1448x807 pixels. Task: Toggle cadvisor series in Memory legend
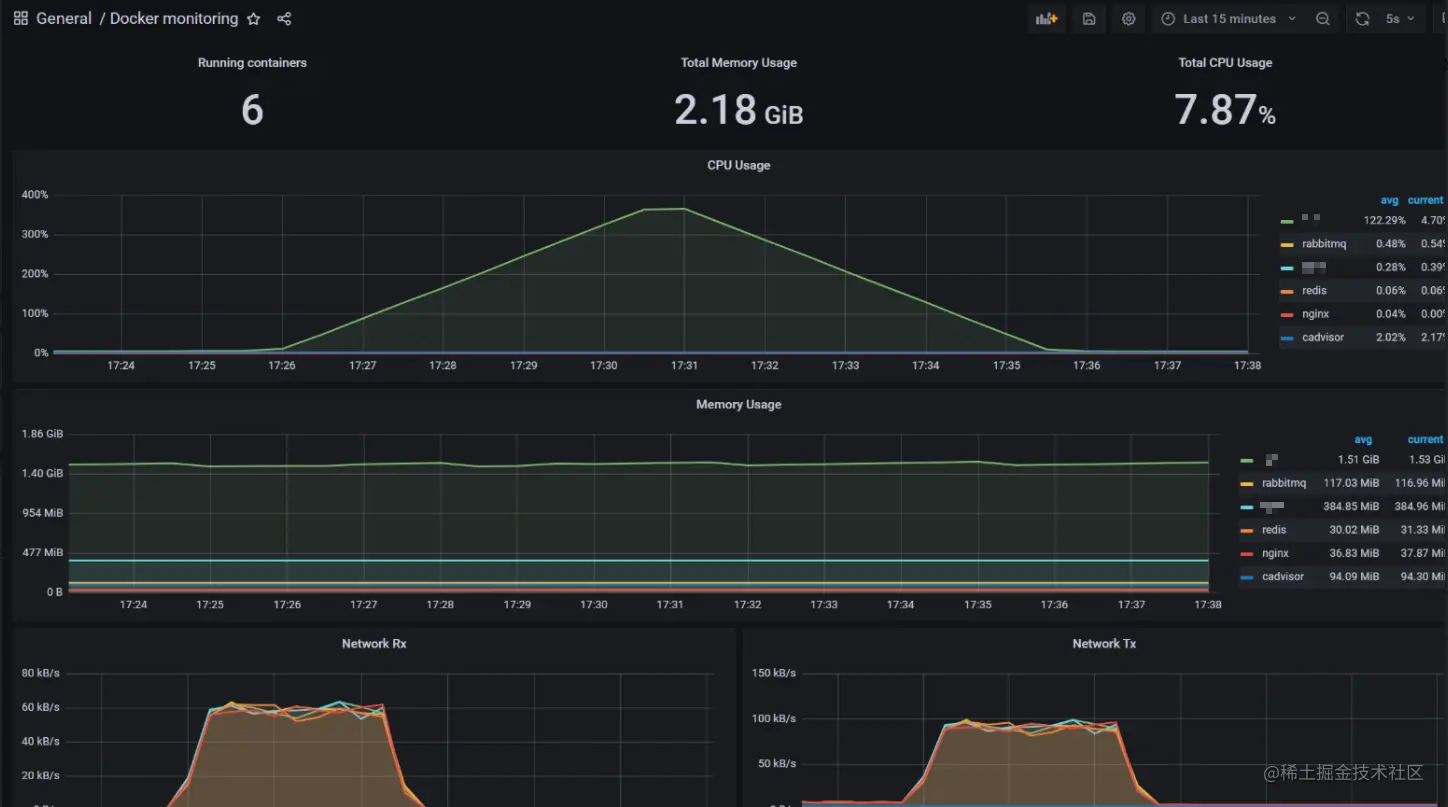(x=1283, y=577)
